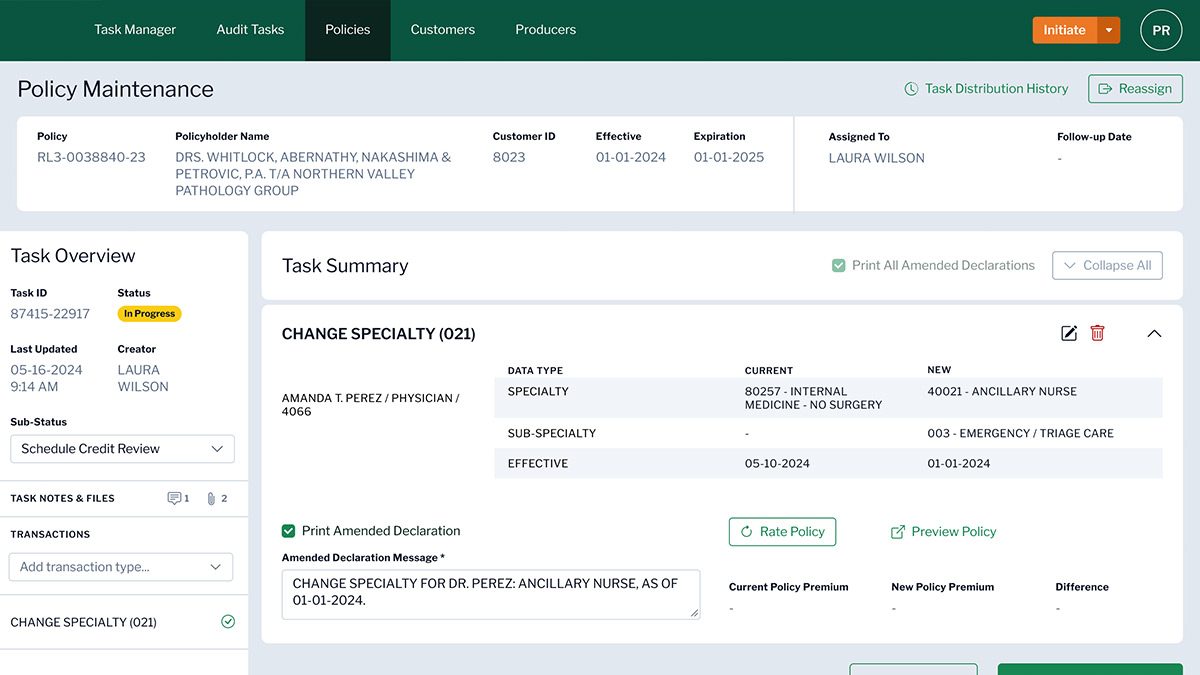The height and width of the screenshot is (675, 1200).
Task: Click the green check icon beside Change Specialty (021)
Action: tap(228, 622)
